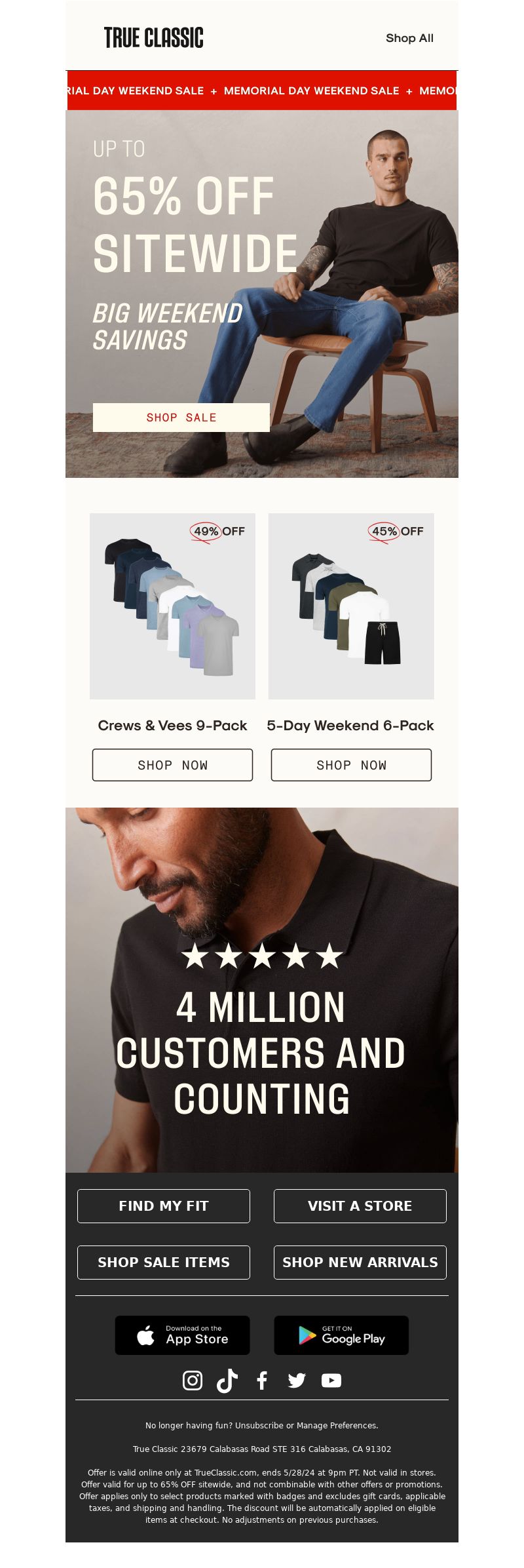This screenshot has width=524, height=1568.
Task: Click the Download on the App Store badge
Action: coord(183,1335)
